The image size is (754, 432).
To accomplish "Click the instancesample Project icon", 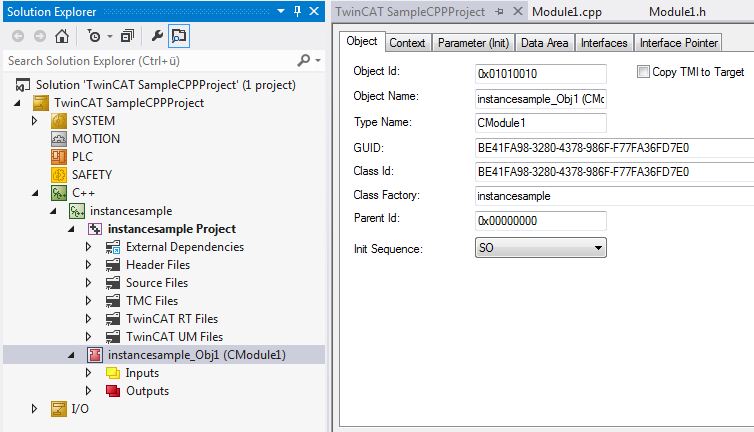I will [95, 229].
